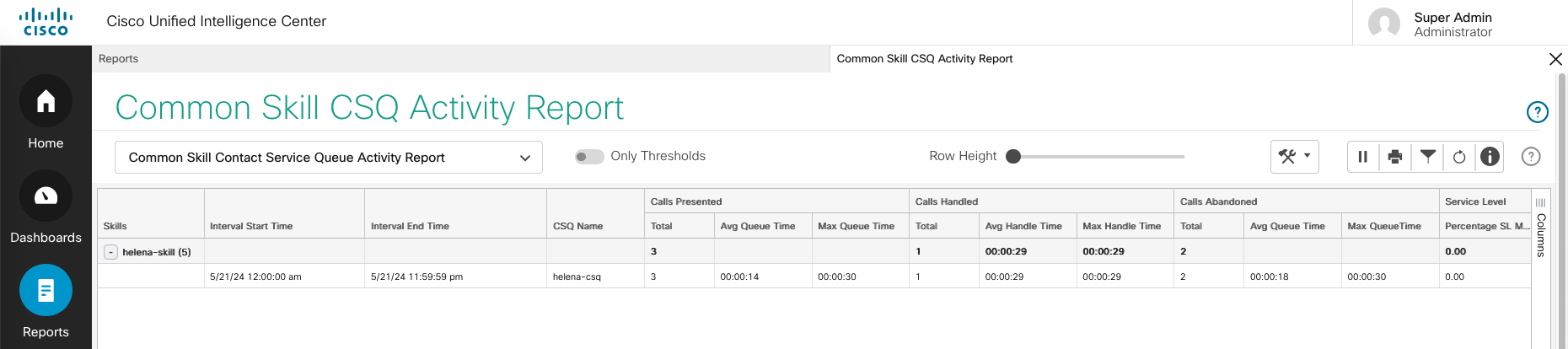1568x349 pixels.
Task: Collapse the helena-skill group row
Action: [110, 252]
